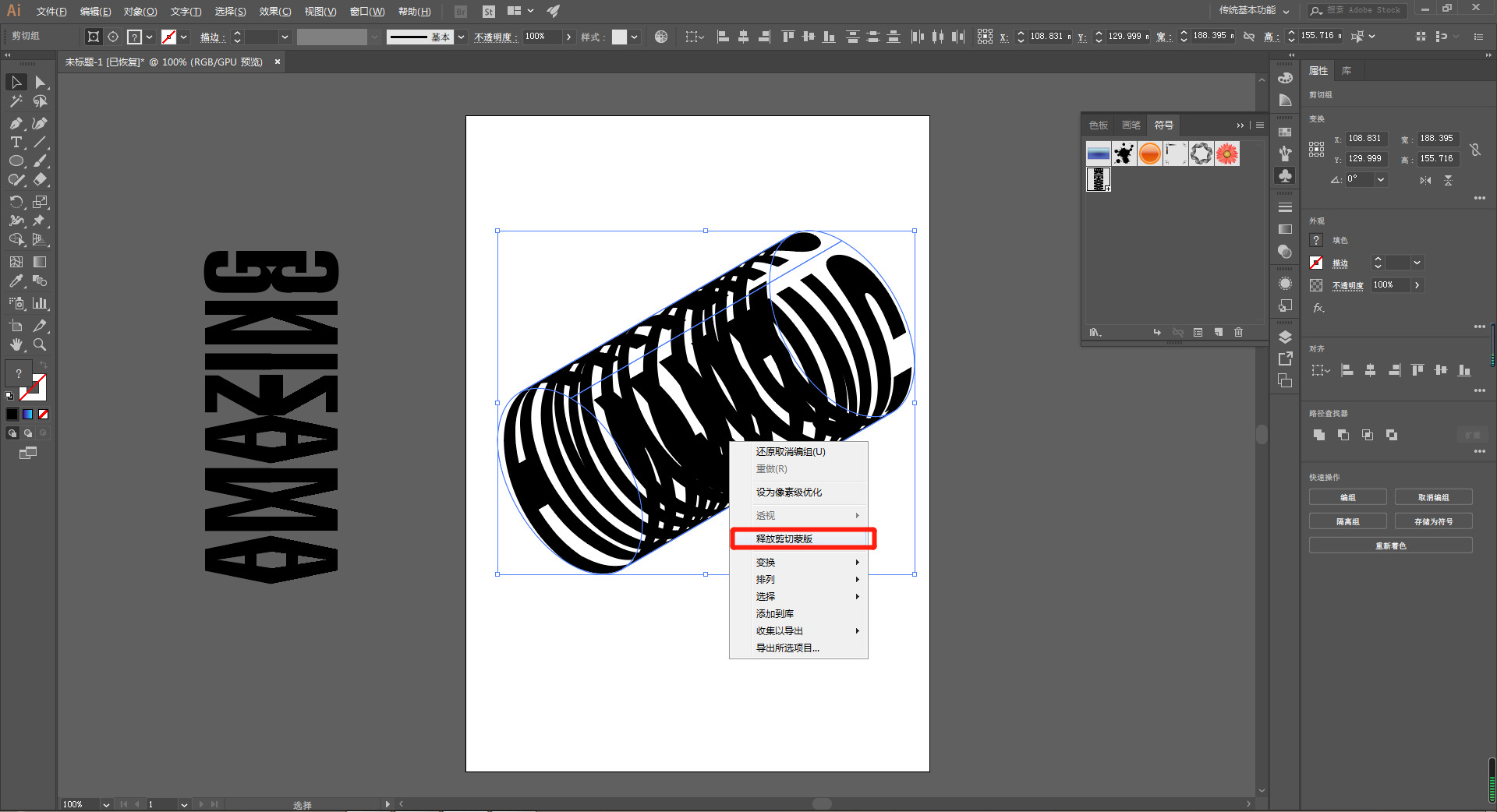Select the Type tool
Viewport: 1497px width, 812px height.
pos(16,142)
